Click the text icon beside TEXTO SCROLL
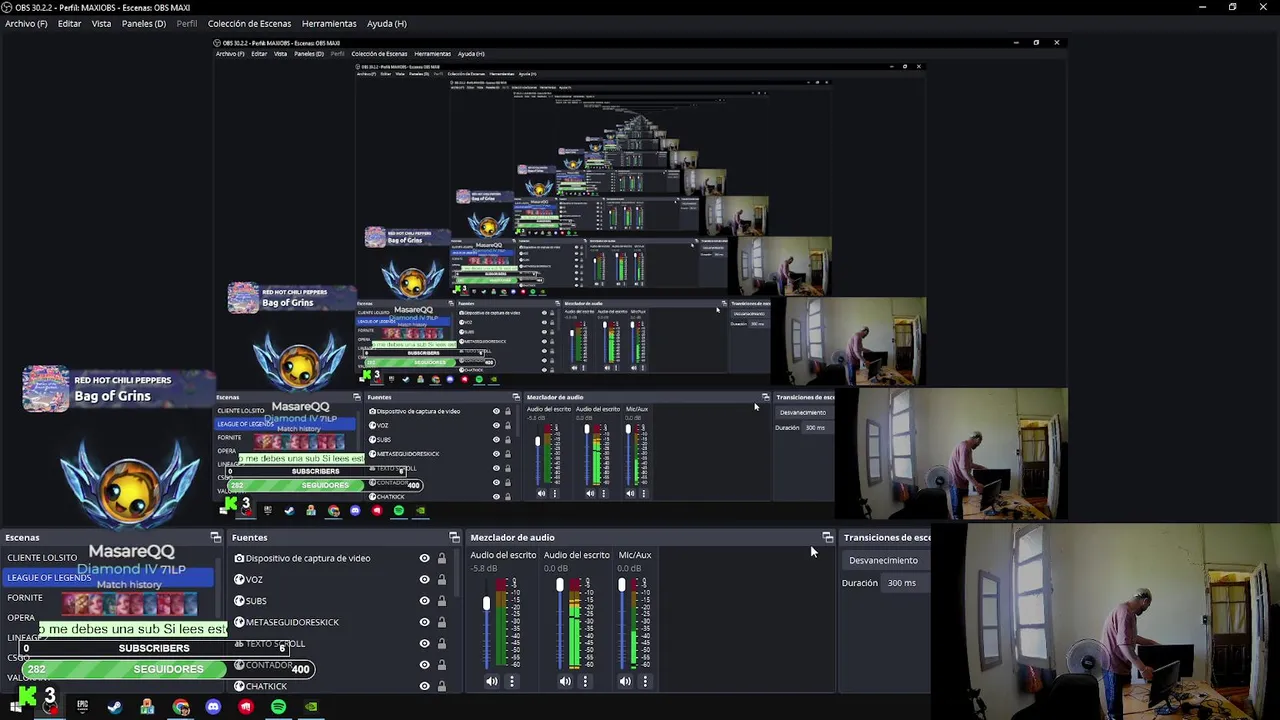Viewport: 1280px width, 720px height. [x=239, y=644]
